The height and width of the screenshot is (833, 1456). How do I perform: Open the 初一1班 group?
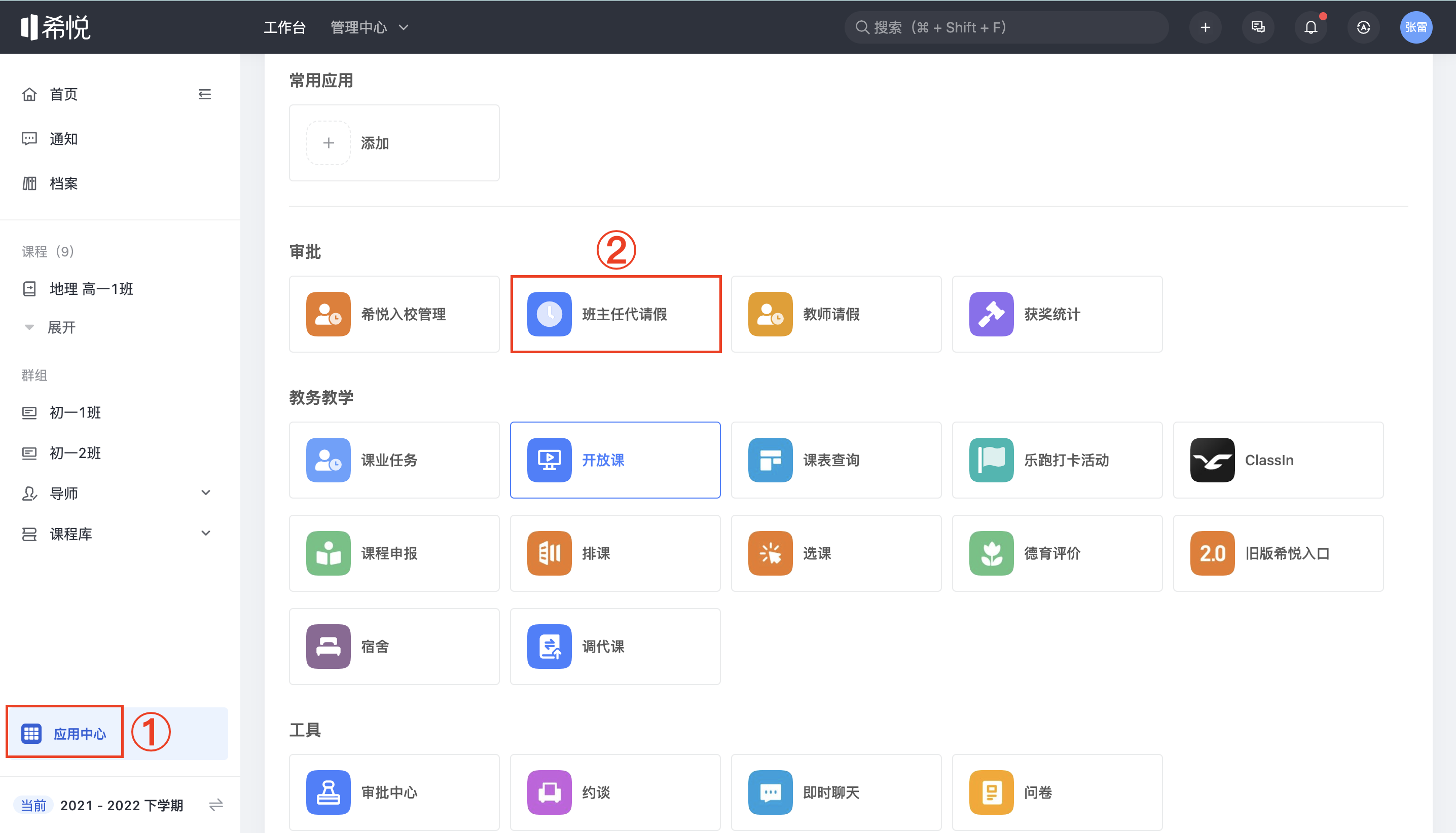75,412
